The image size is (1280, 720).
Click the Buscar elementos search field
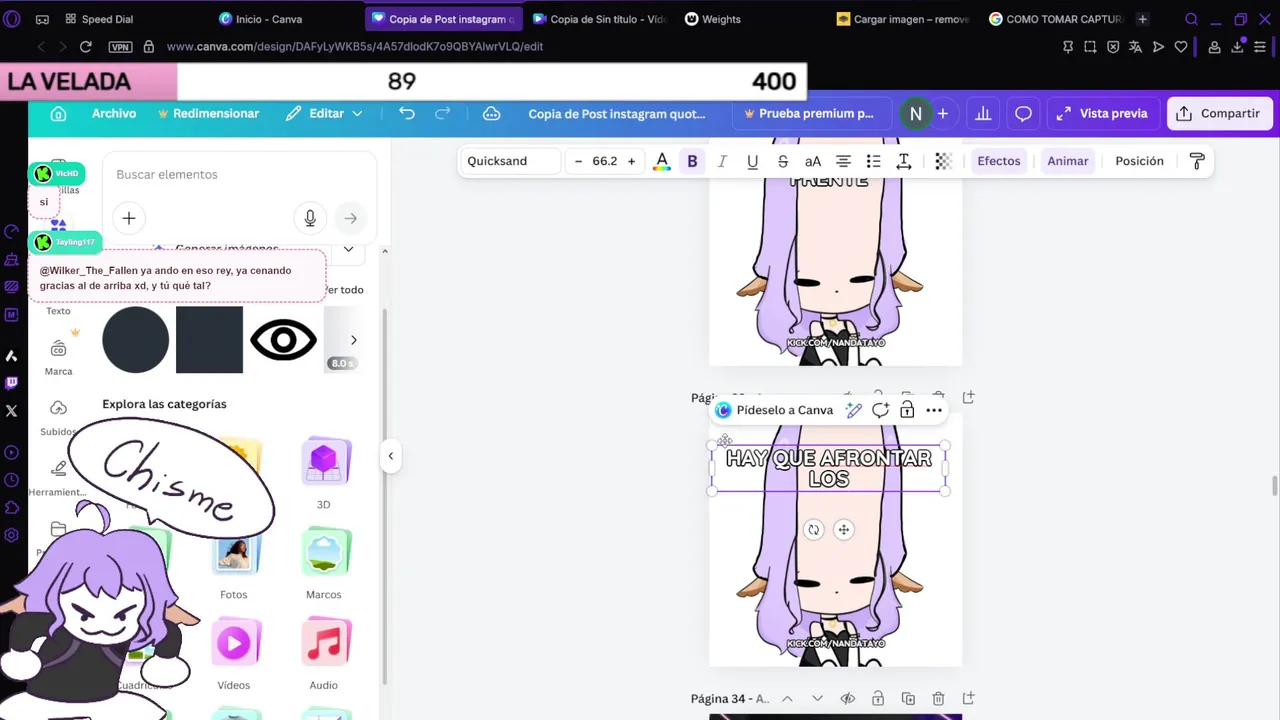pyautogui.click(x=240, y=174)
